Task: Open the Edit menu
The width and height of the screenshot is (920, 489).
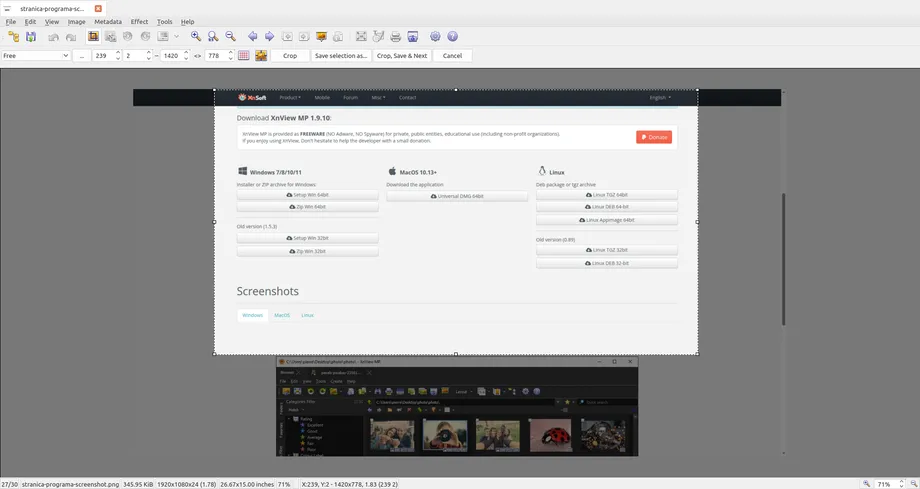Action: coord(30,22)
